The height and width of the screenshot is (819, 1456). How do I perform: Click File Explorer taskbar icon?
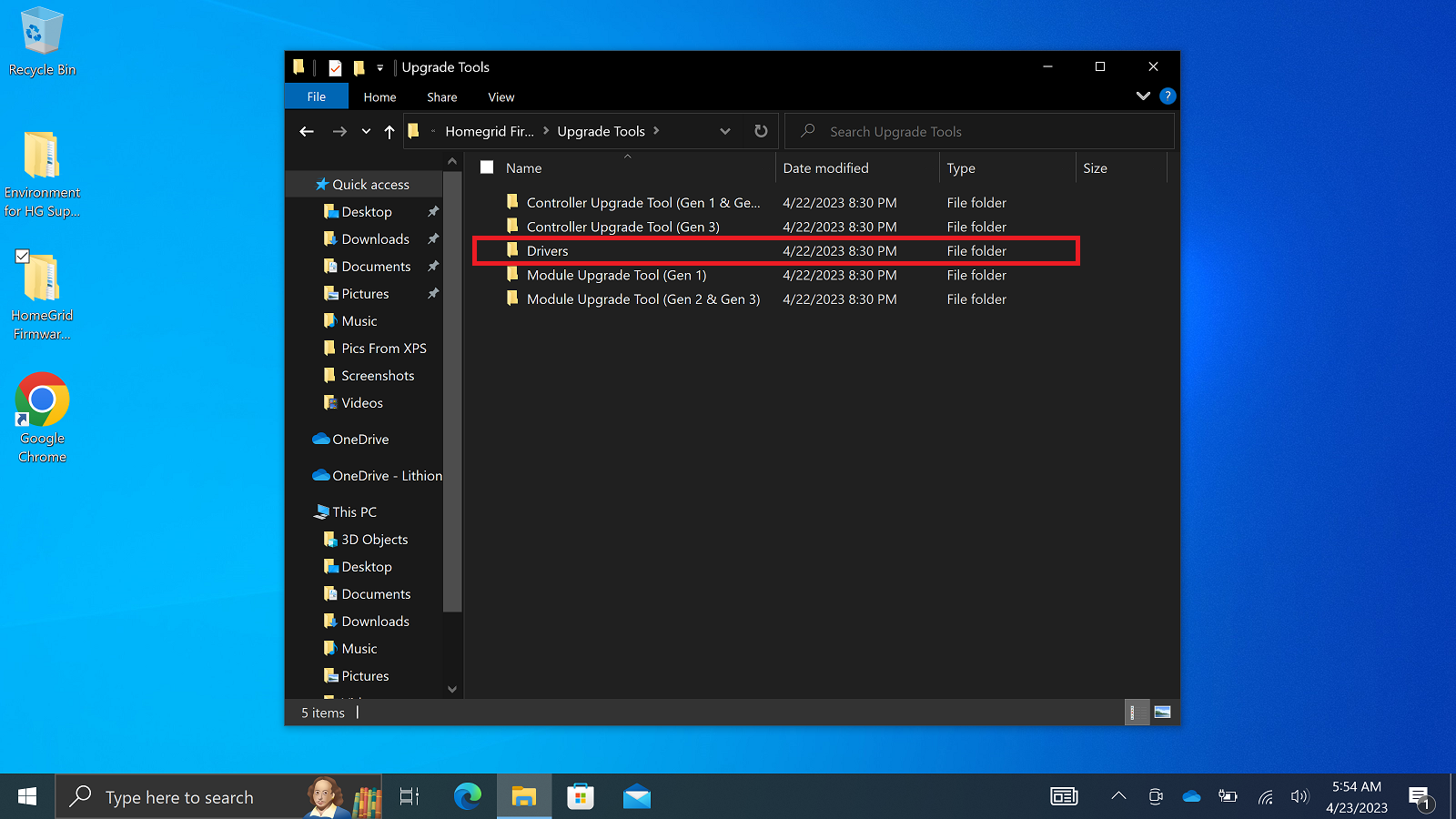[524, 797]
